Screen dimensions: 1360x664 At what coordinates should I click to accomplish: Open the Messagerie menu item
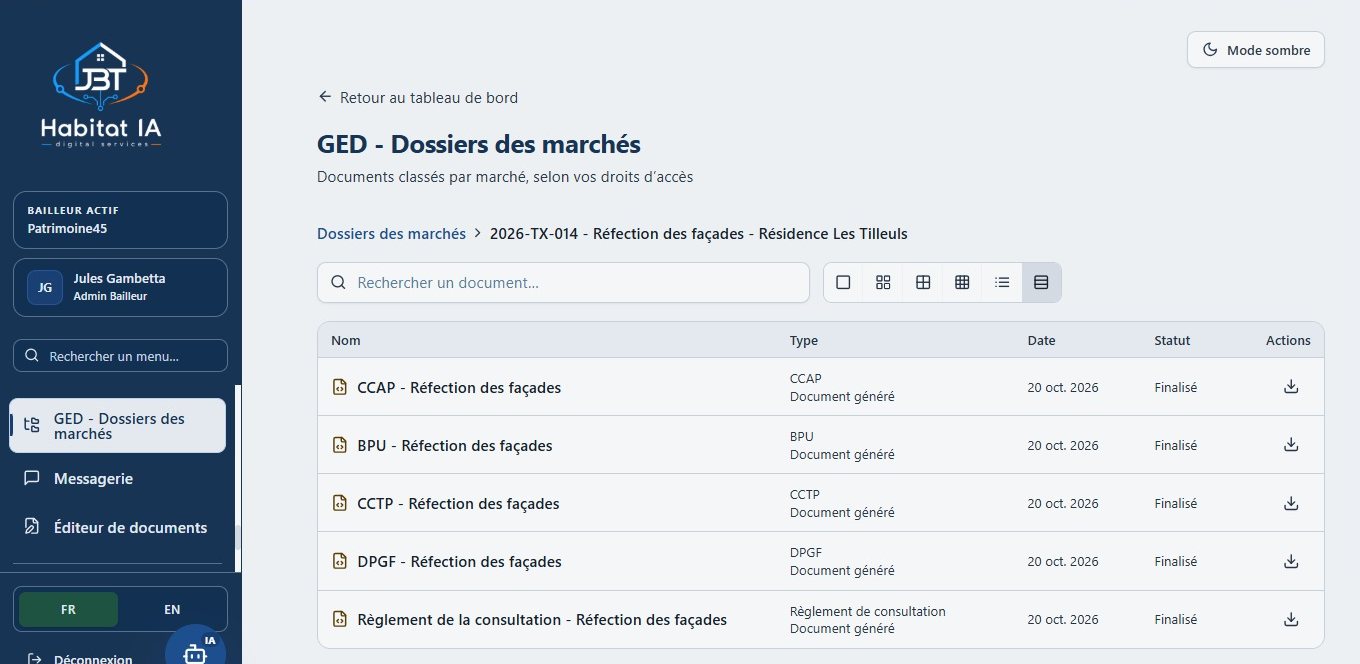tap(118, 479)
